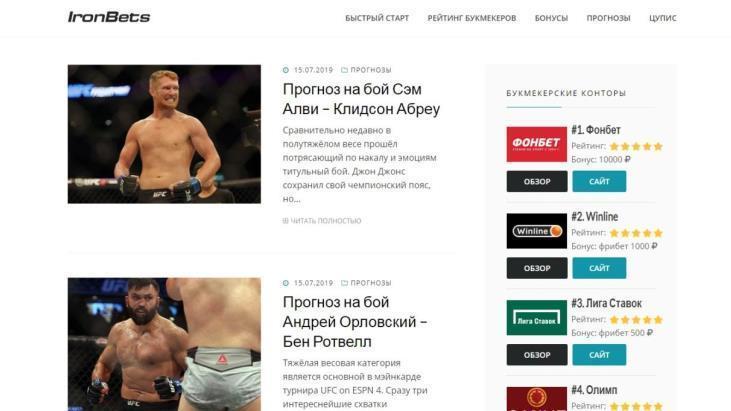Click the IronBets logo
The width and height of the screenshot is (731, 411).
click(109, 17)
